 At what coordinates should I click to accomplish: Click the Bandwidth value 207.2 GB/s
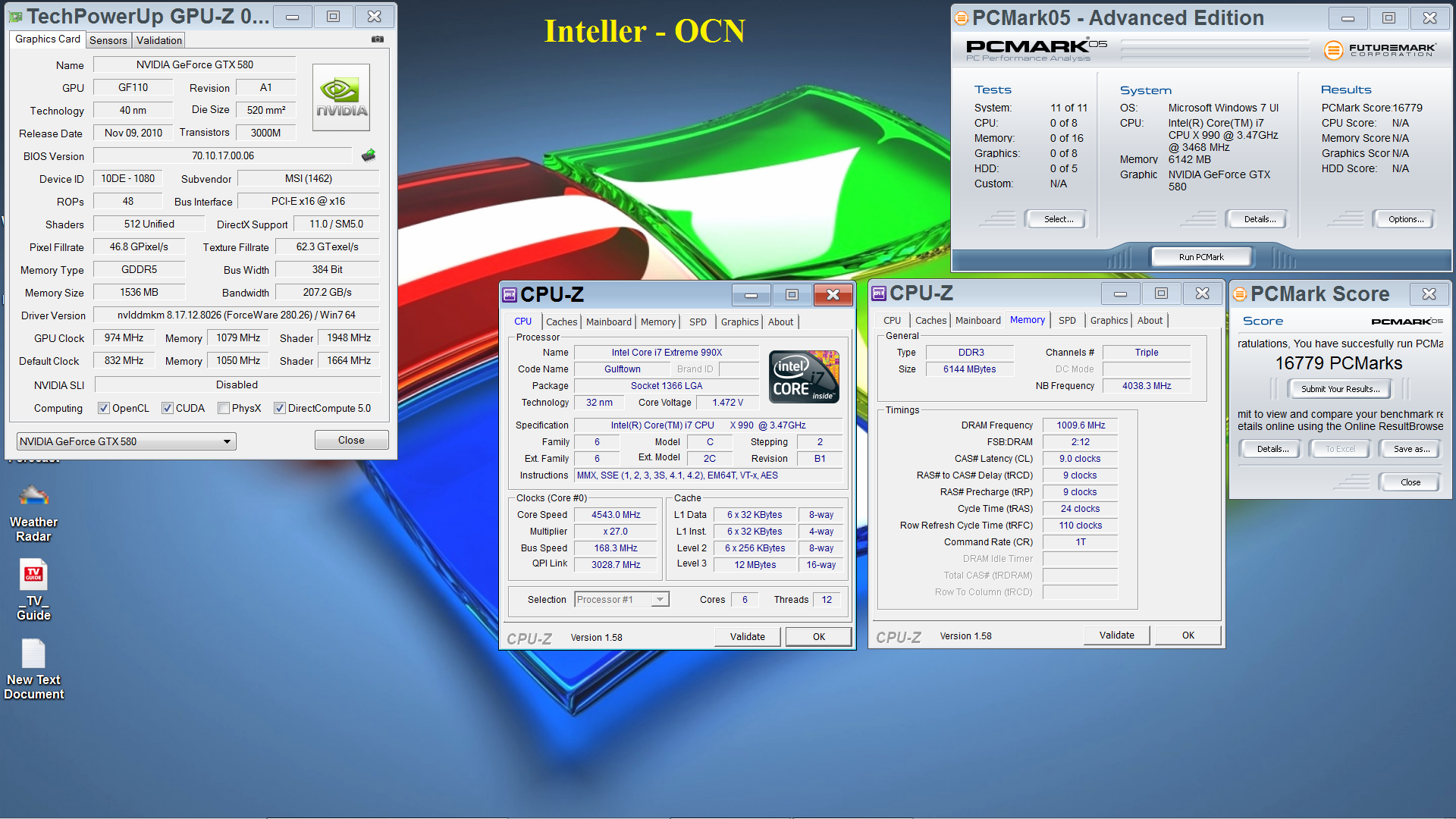click(328, 293)
